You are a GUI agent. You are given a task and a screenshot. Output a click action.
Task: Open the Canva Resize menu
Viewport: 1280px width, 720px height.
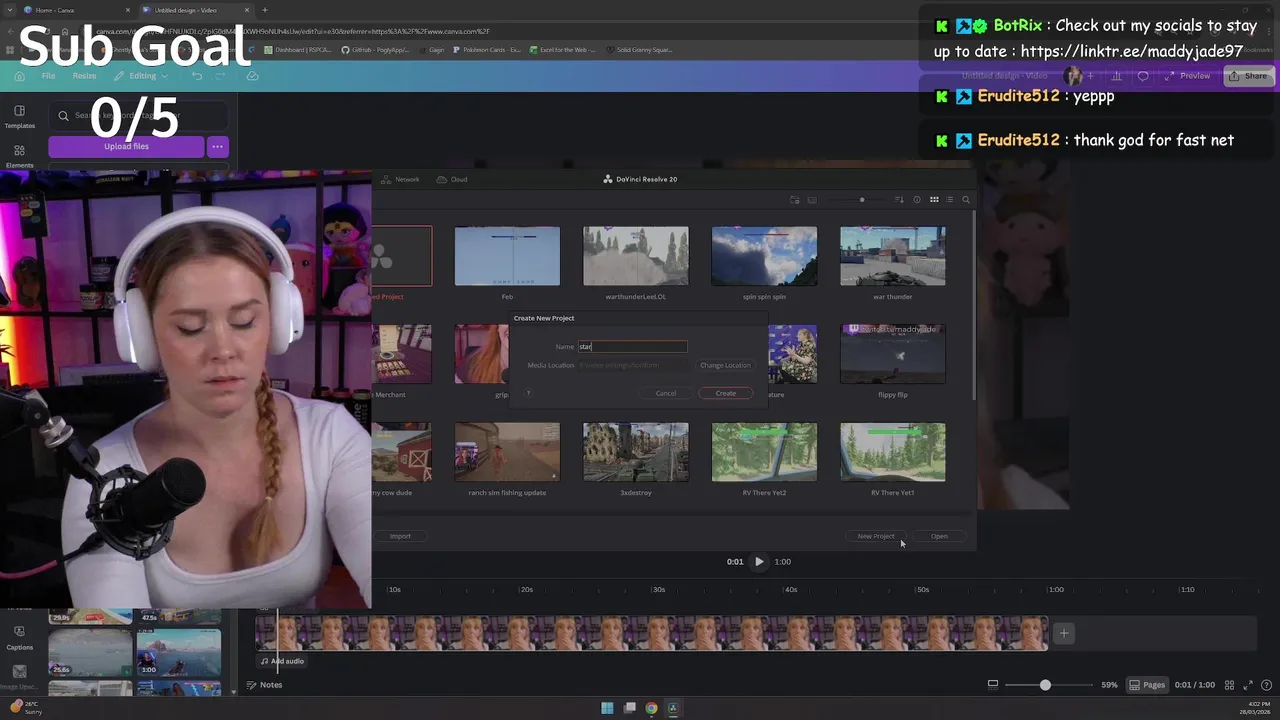point(84,76)
